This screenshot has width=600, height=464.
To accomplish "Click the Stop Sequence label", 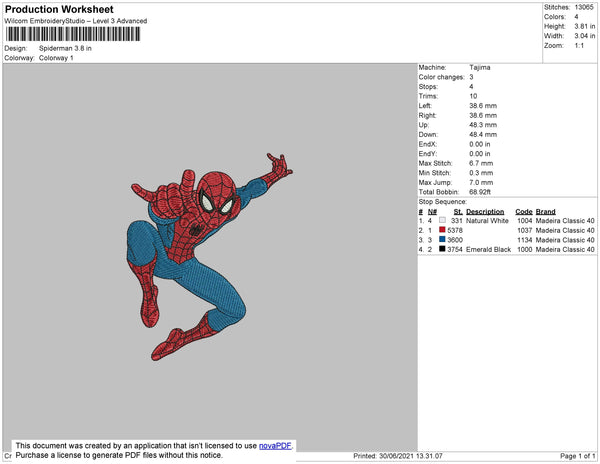I will coord(443,202).
